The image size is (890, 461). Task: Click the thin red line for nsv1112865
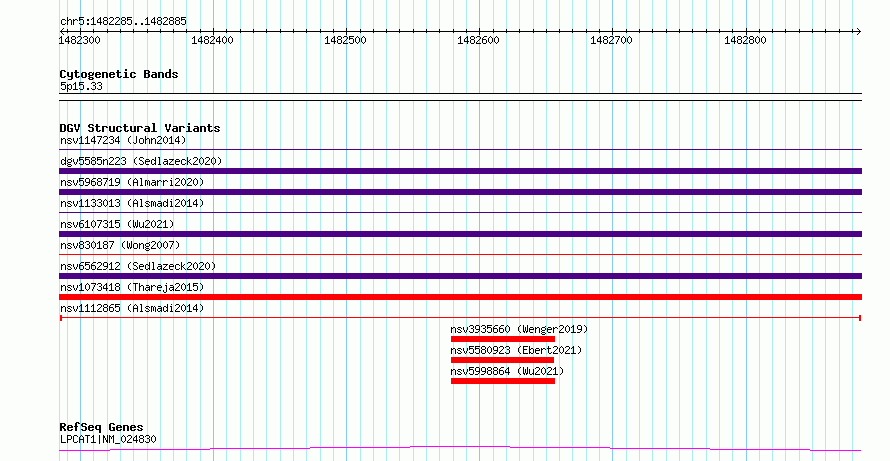460,318
